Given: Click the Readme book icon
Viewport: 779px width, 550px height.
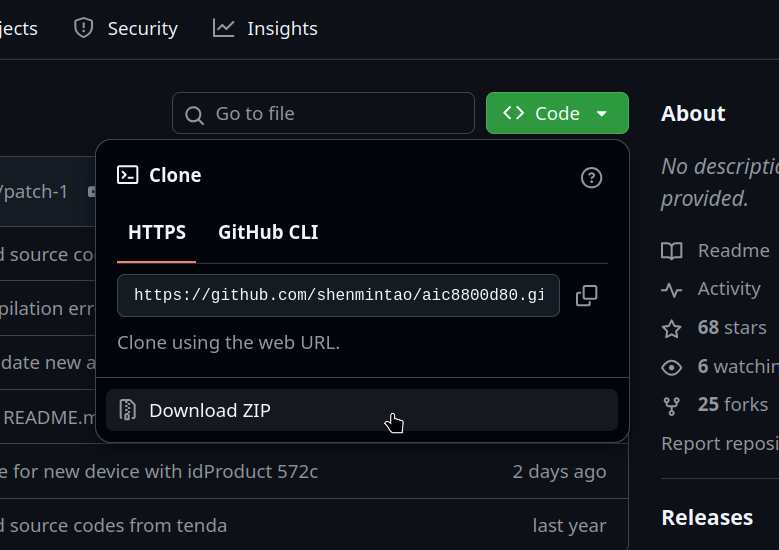Looking at the screenshot, I should 672,251.
